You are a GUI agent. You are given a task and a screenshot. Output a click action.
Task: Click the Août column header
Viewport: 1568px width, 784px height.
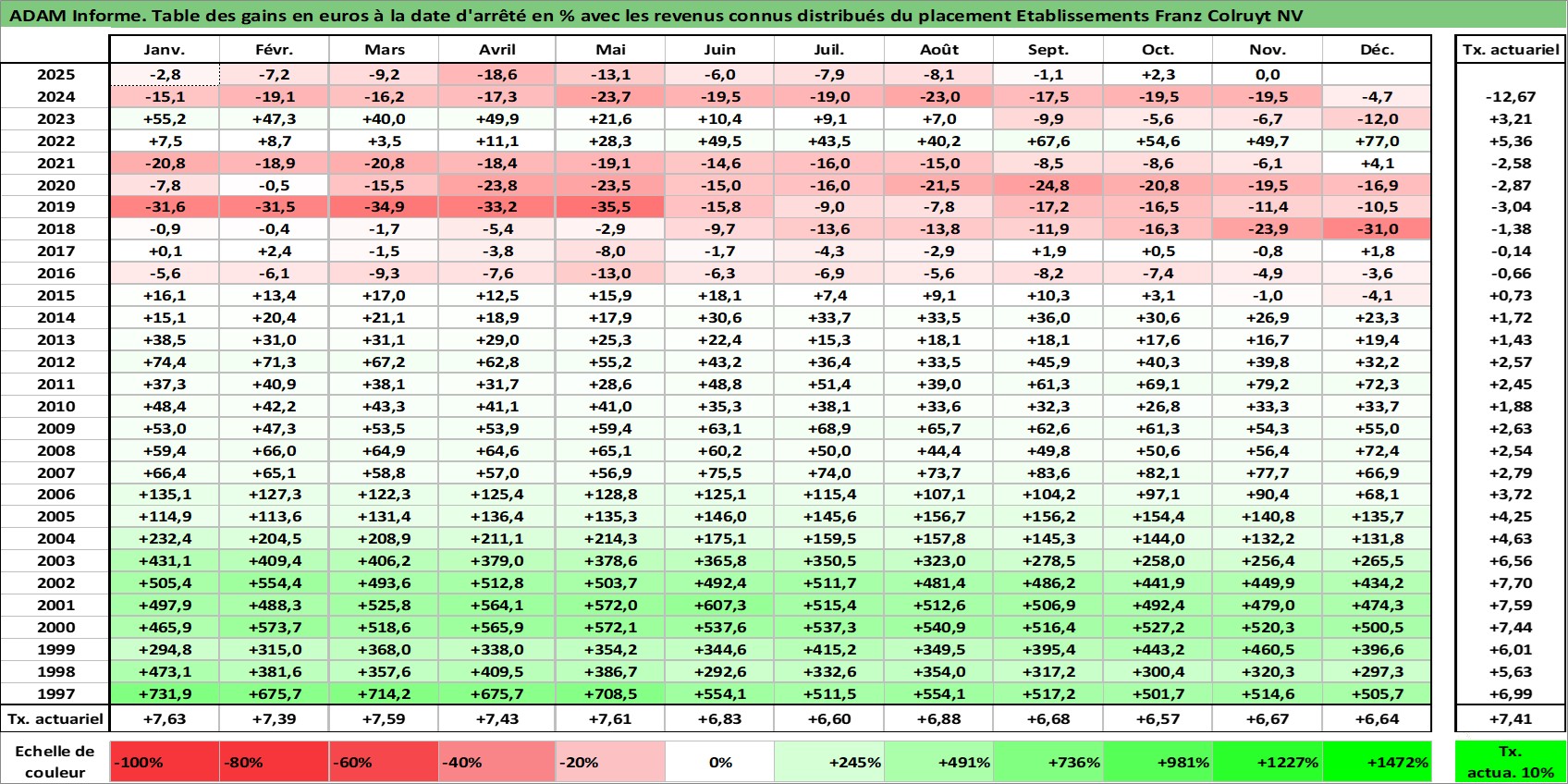point(938,50)
